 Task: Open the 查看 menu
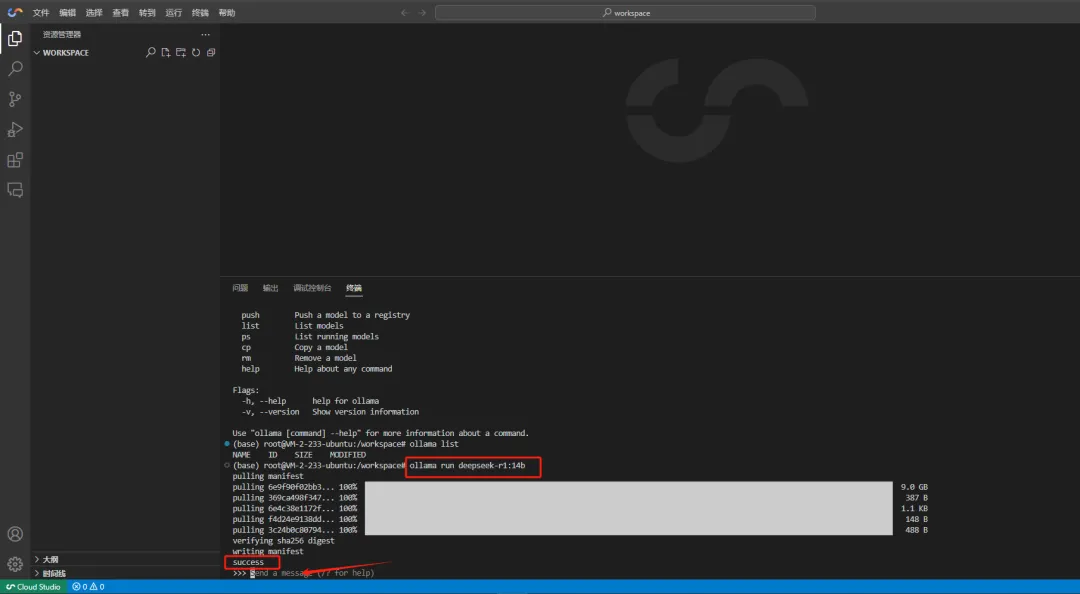121,13
